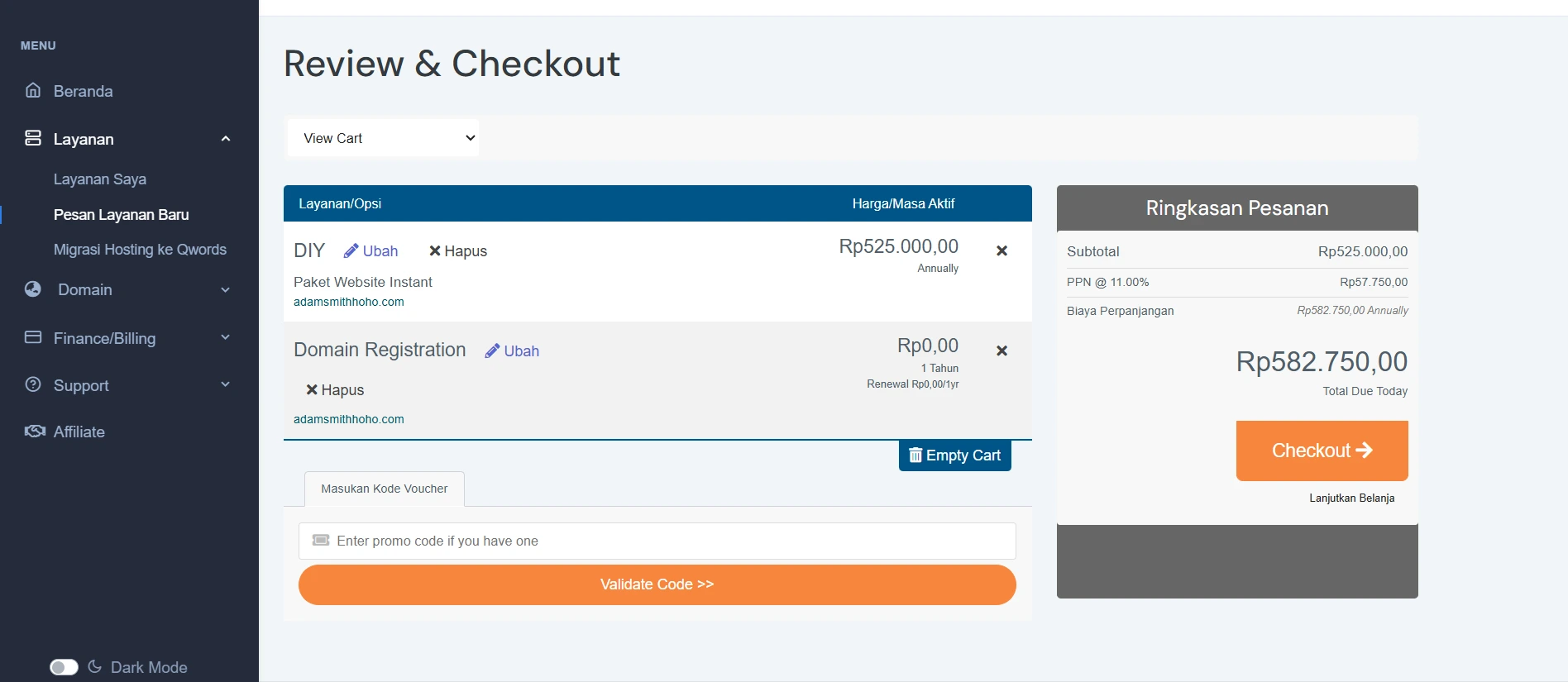Click the Beranda home icon
1568x682 pixels.
pyautogui.click(x=33, y=90)
